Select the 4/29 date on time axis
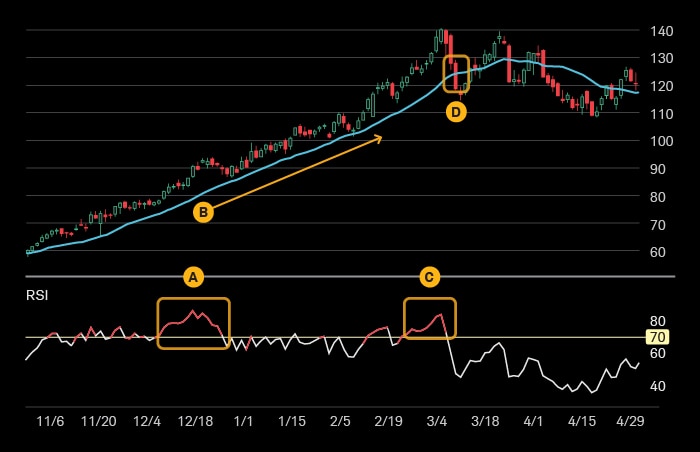700x452 pixels. point(630,422)
